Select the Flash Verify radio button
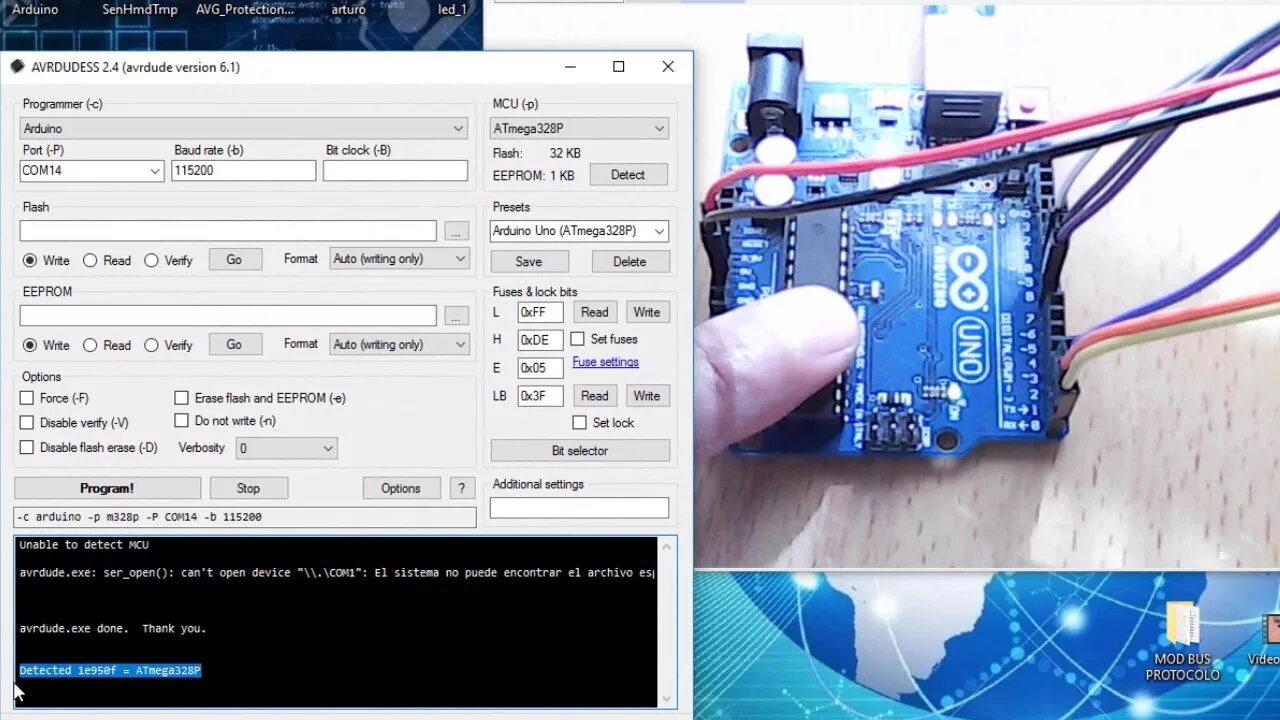 pos(151,260)
